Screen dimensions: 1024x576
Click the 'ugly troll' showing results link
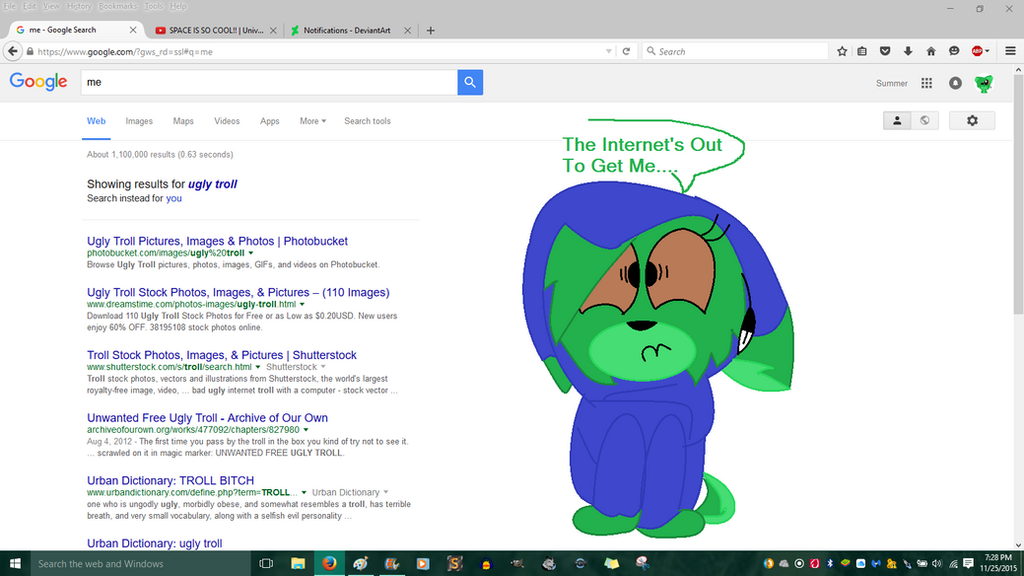click(212, 184)
